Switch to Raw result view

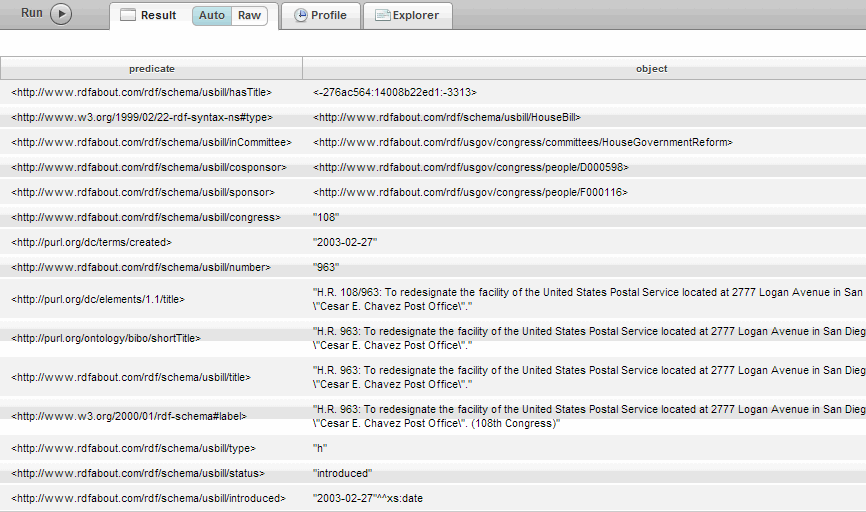tap(249, 15)
